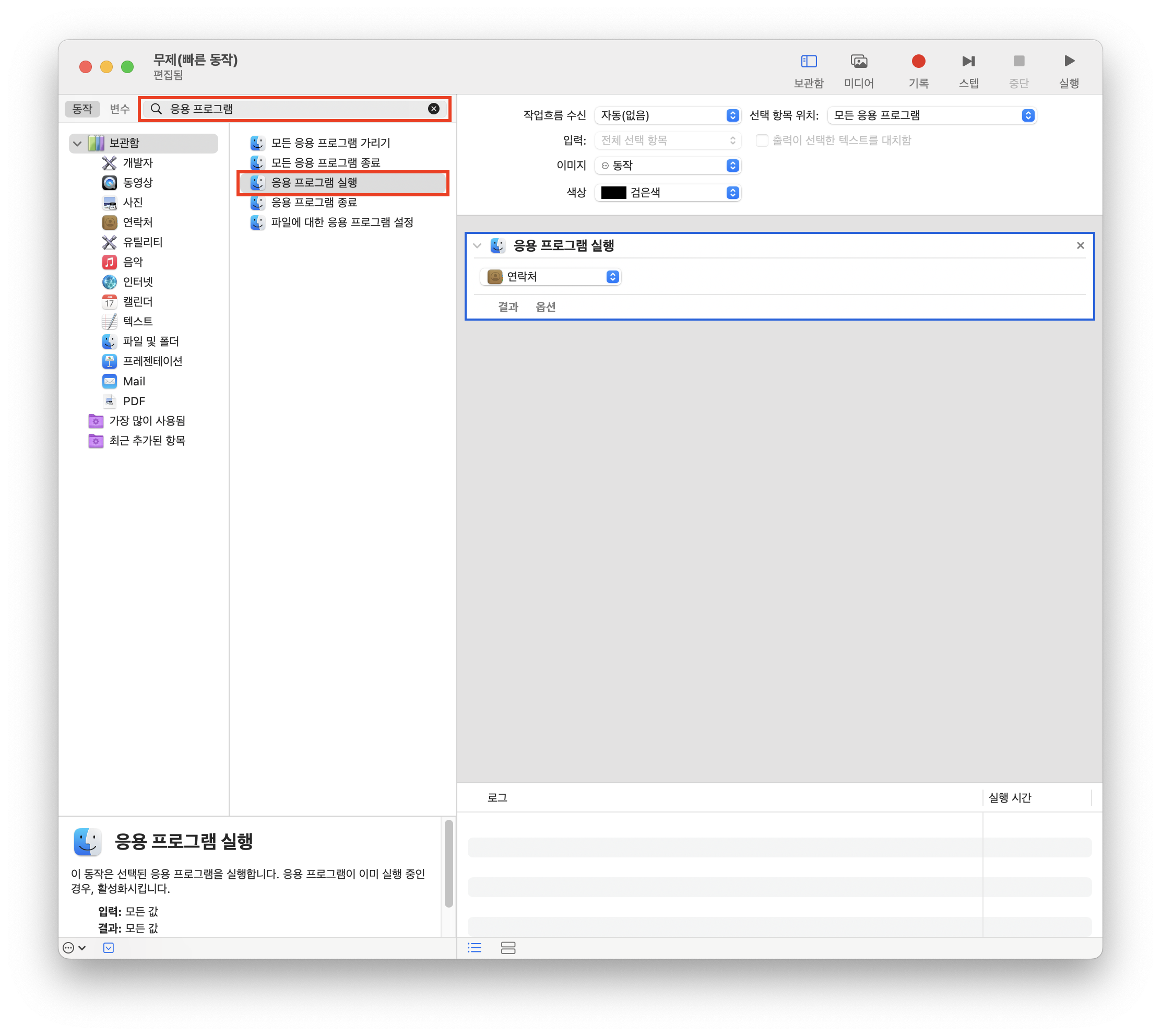Open the Media (미디어) browser icon
The width and height of the screenshot is (1161, 1036).
tap(858, 62)
